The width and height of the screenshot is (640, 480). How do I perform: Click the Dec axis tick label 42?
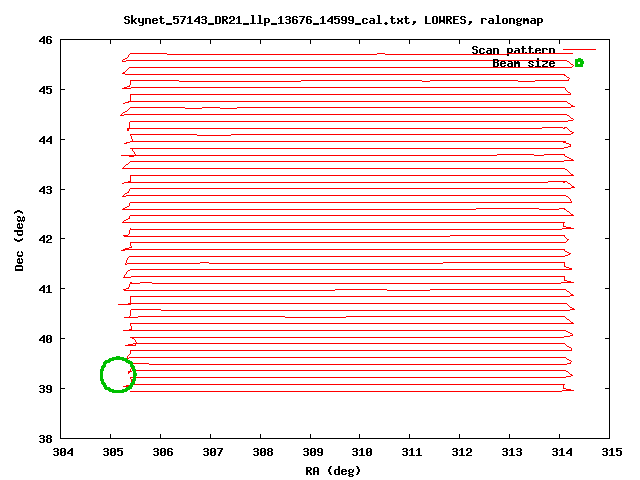pos(46,239)
